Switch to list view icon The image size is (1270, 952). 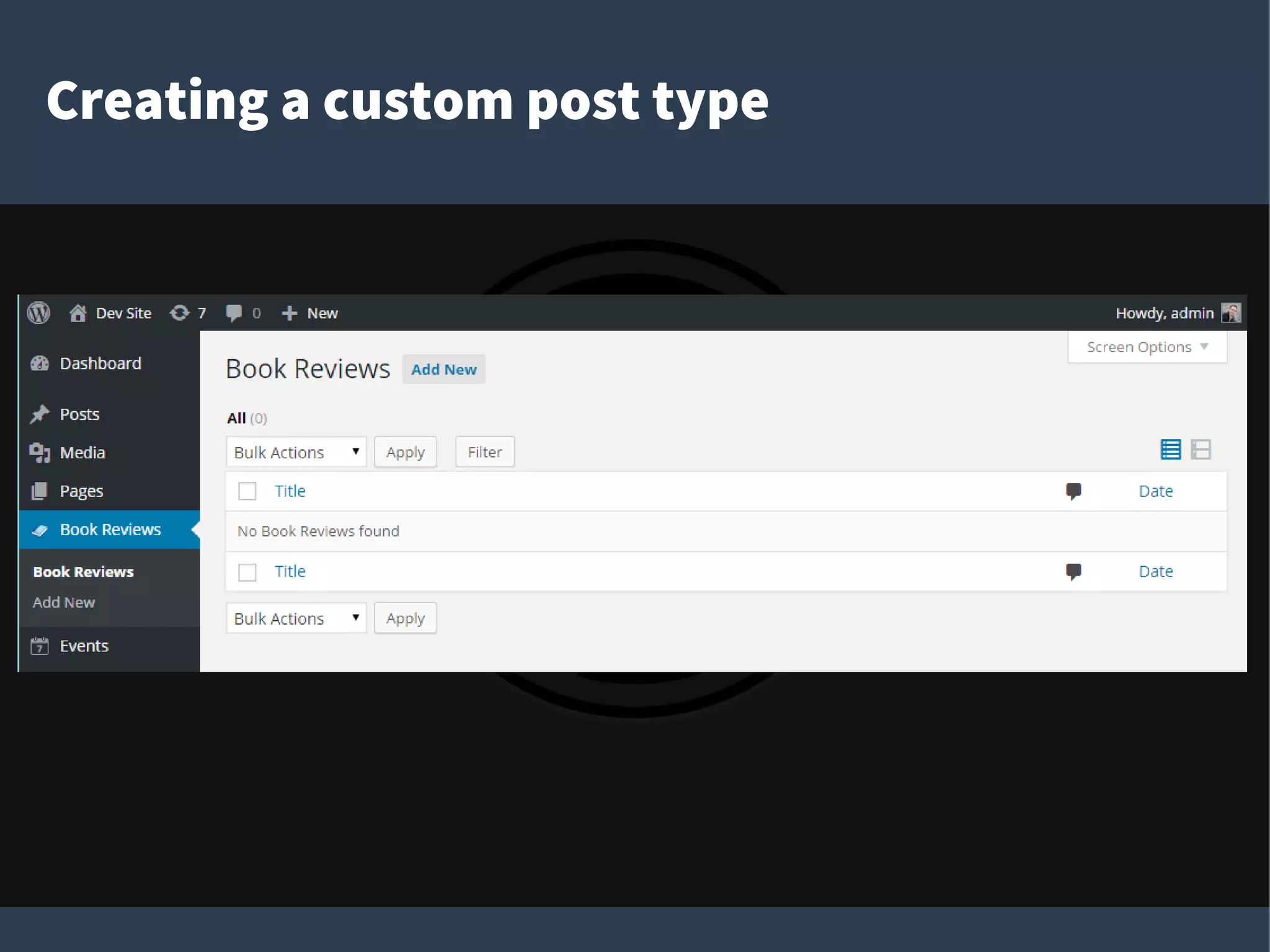point(1170,450)
